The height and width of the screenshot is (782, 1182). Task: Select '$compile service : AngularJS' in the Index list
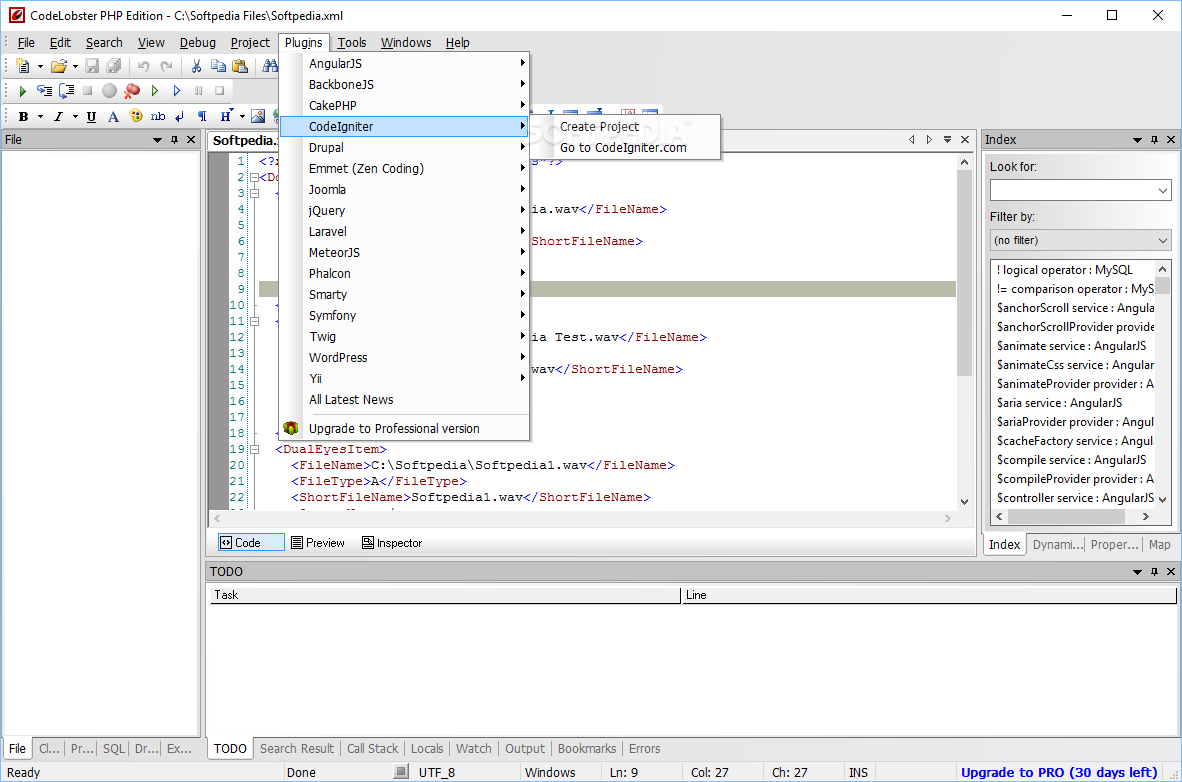[x=1072, y=460]
